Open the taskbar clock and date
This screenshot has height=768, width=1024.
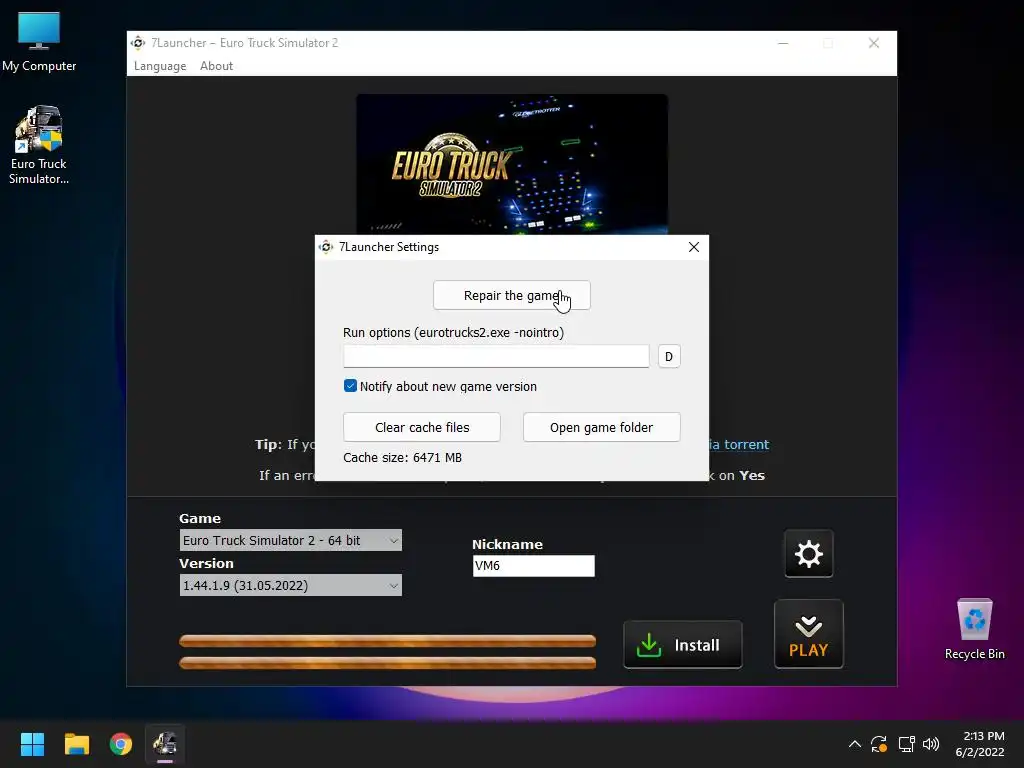tap(980, 744)
